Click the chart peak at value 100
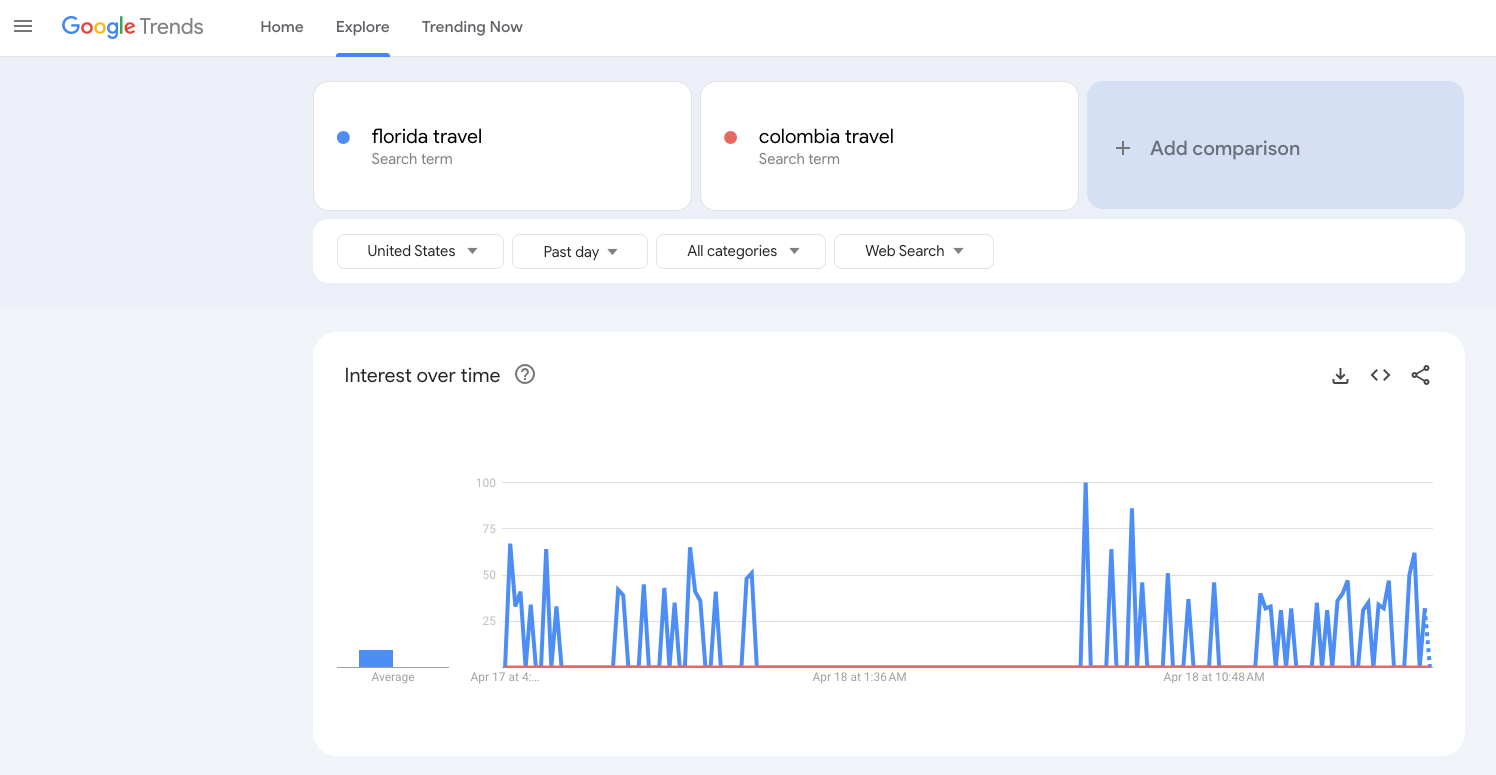 pyautogui.click(x=1085, y=484)
